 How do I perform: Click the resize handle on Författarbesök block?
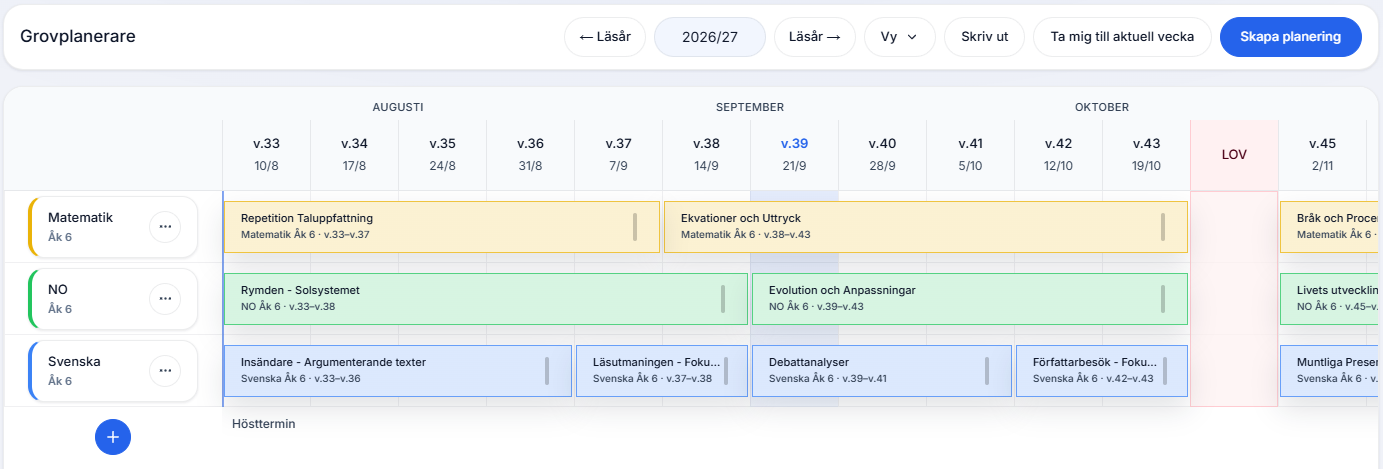pyautogui.click(x=1165, y=371)
